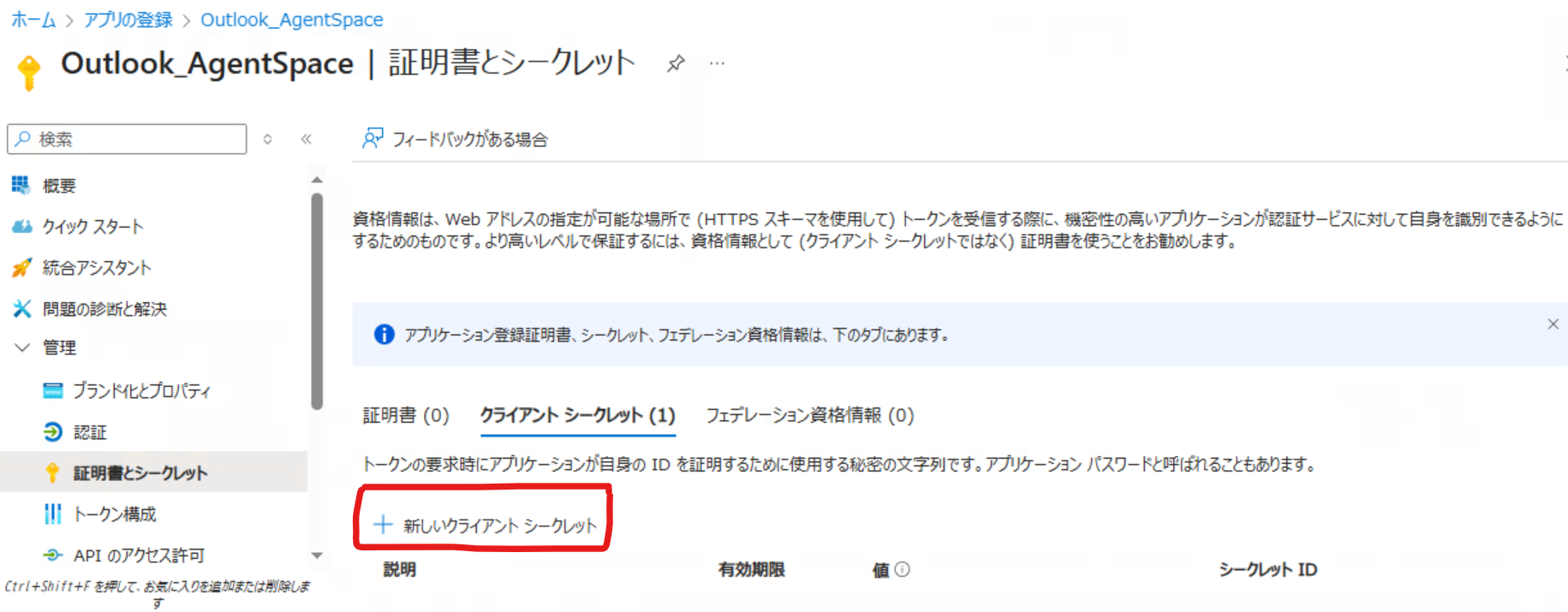Switch to クライアント シークレット (1) tab
Screen dimensions: 1568x612
pos(577,415)
